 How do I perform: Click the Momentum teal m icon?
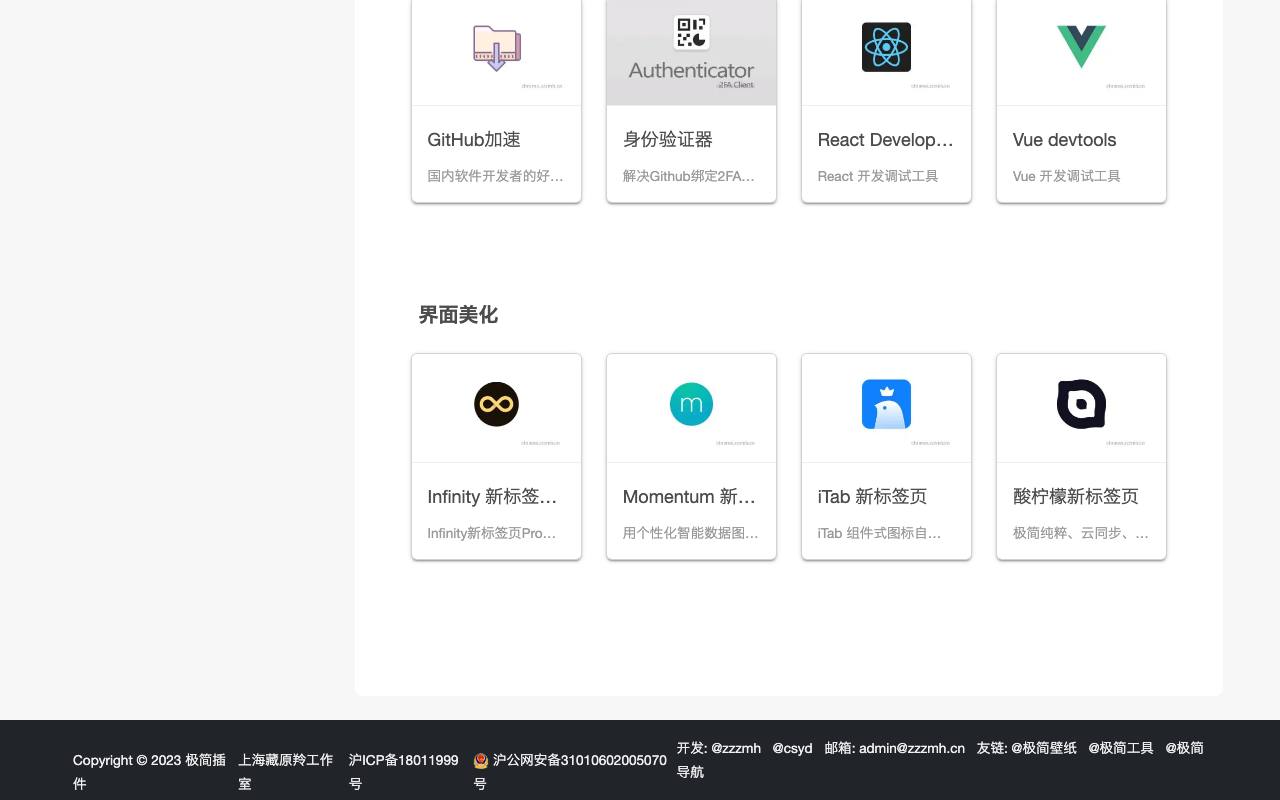pyautogui.click(x=691, y=404)
